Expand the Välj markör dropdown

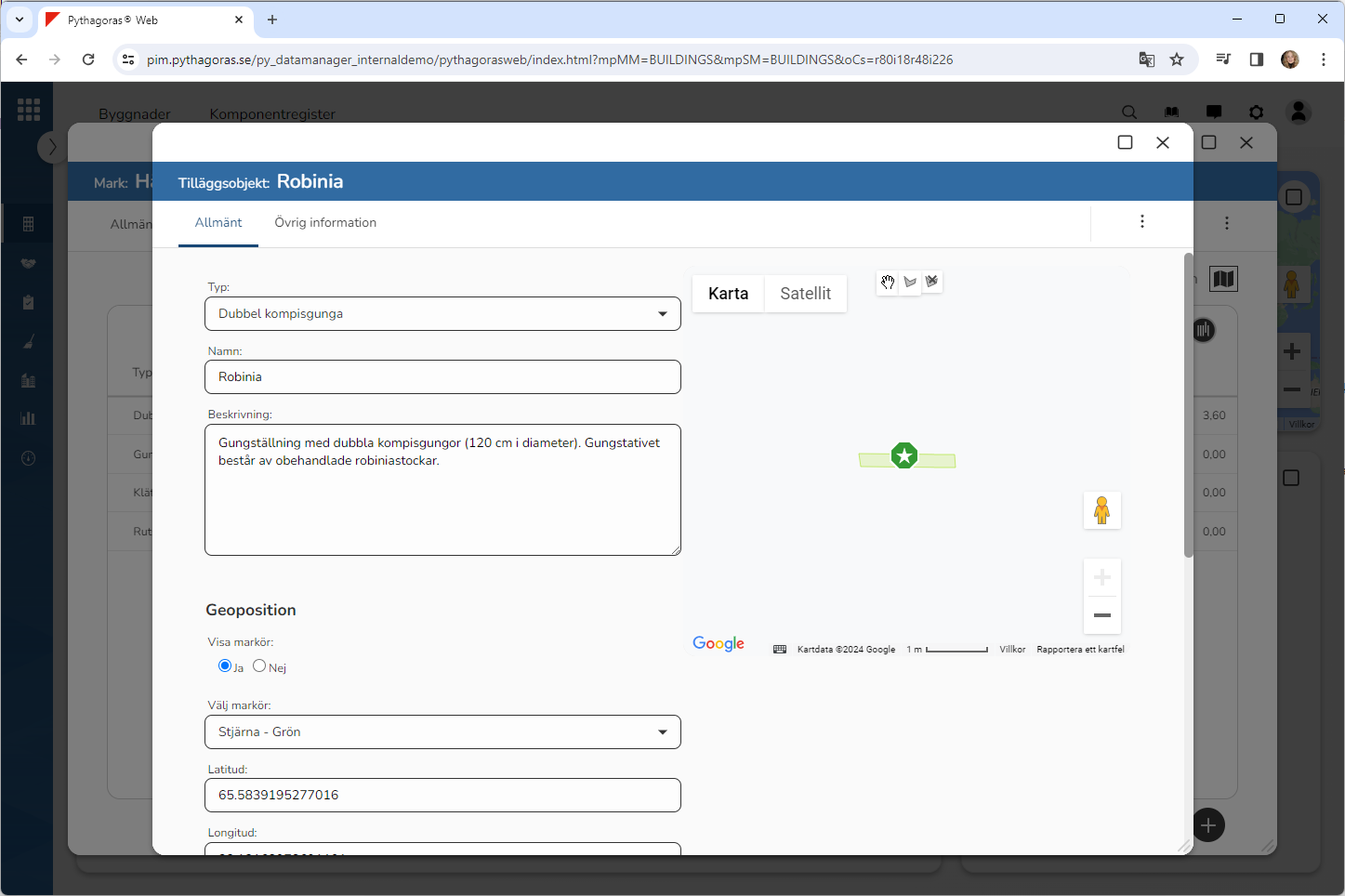442,732
